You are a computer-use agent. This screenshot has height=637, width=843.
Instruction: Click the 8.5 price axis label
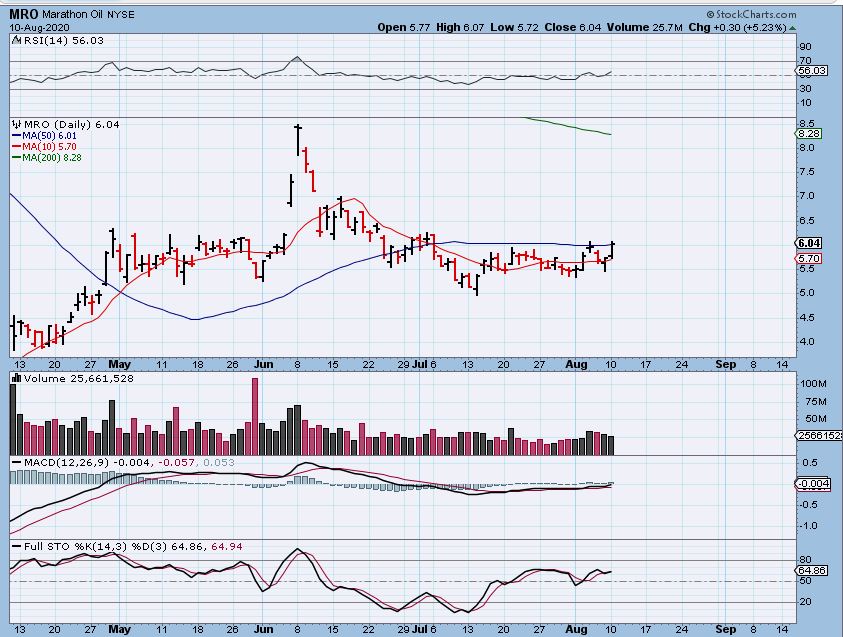coord(807,124)
